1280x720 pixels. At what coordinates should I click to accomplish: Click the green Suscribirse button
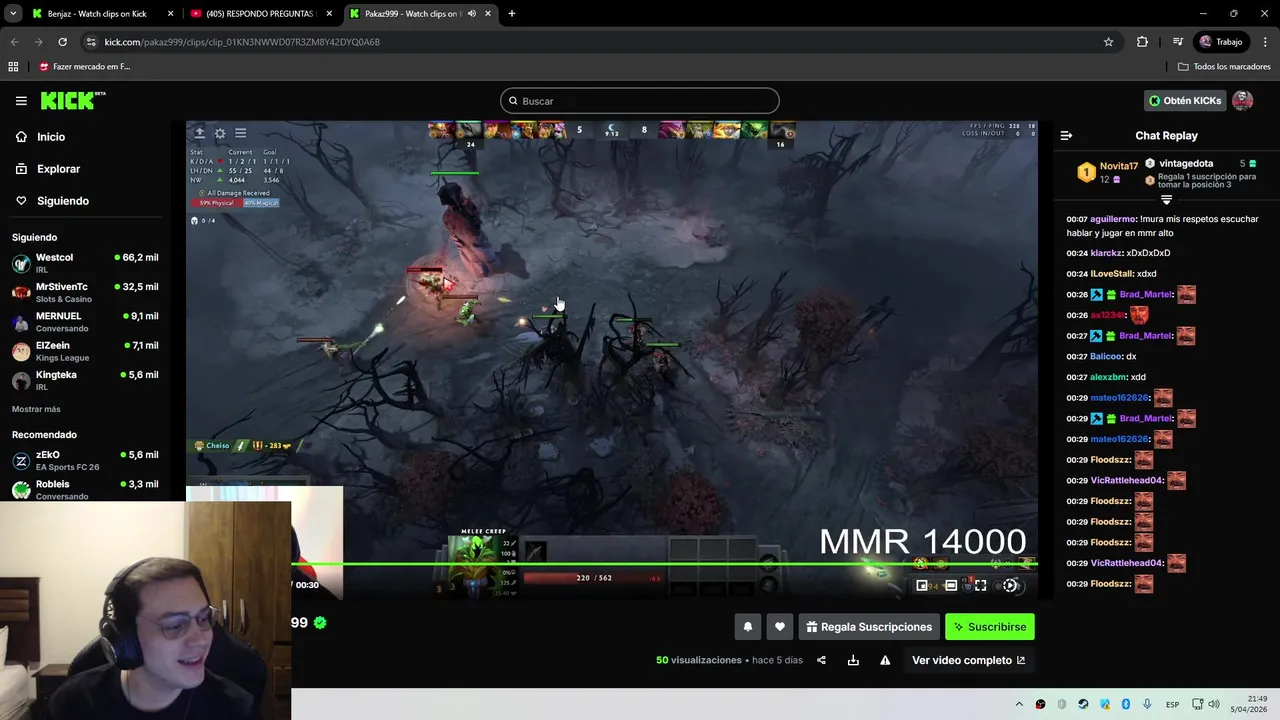(x=990, y=627)
